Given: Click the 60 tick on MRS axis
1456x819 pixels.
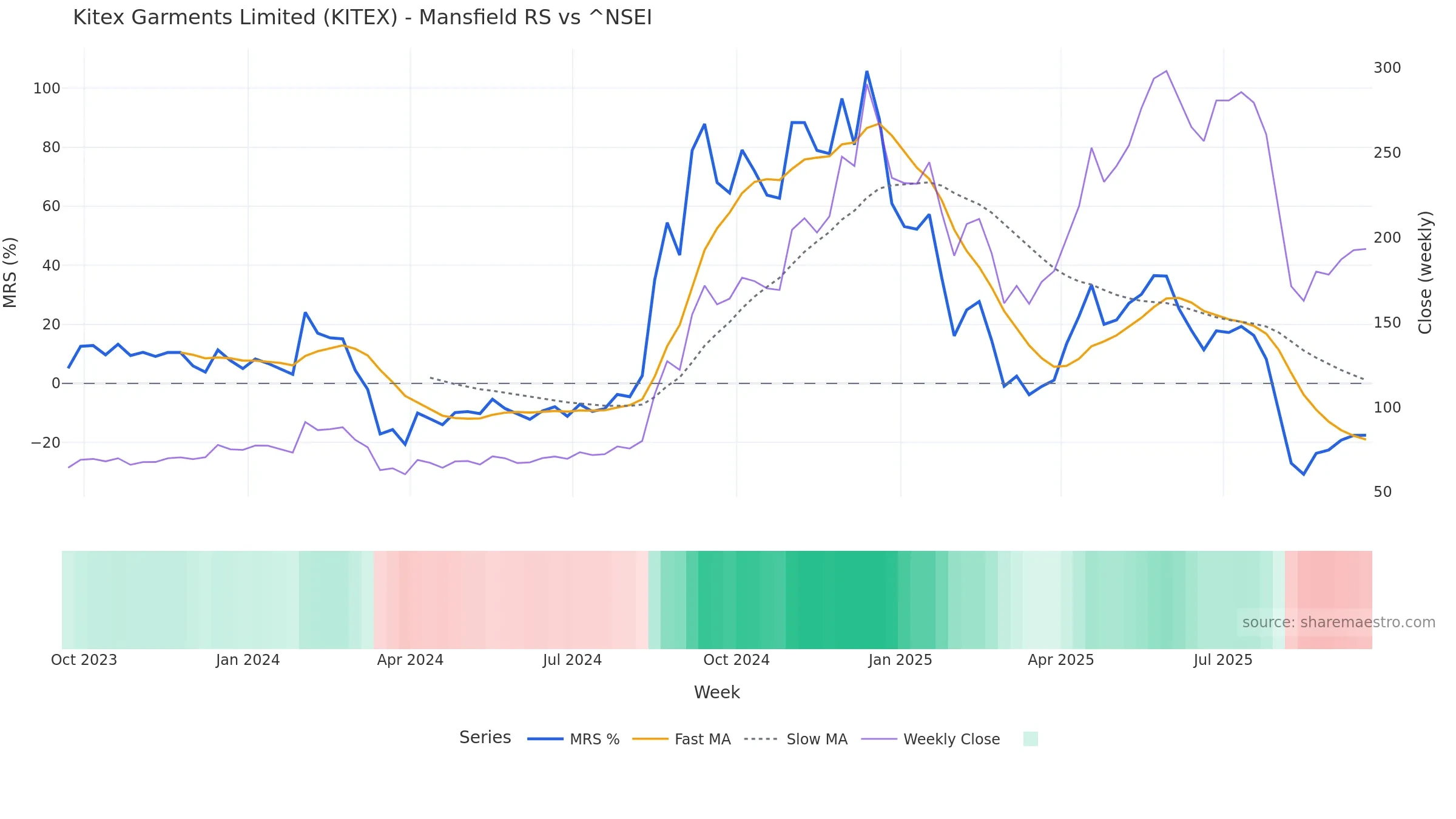Looking at the screenshot, I should (51, 206).
